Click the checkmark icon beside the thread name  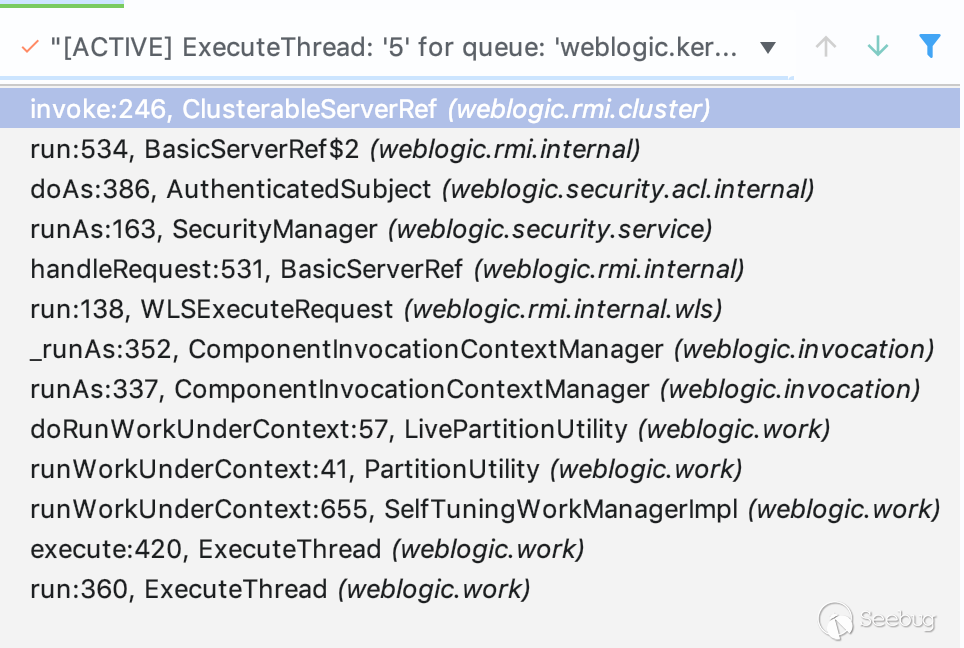click(30, 47)
